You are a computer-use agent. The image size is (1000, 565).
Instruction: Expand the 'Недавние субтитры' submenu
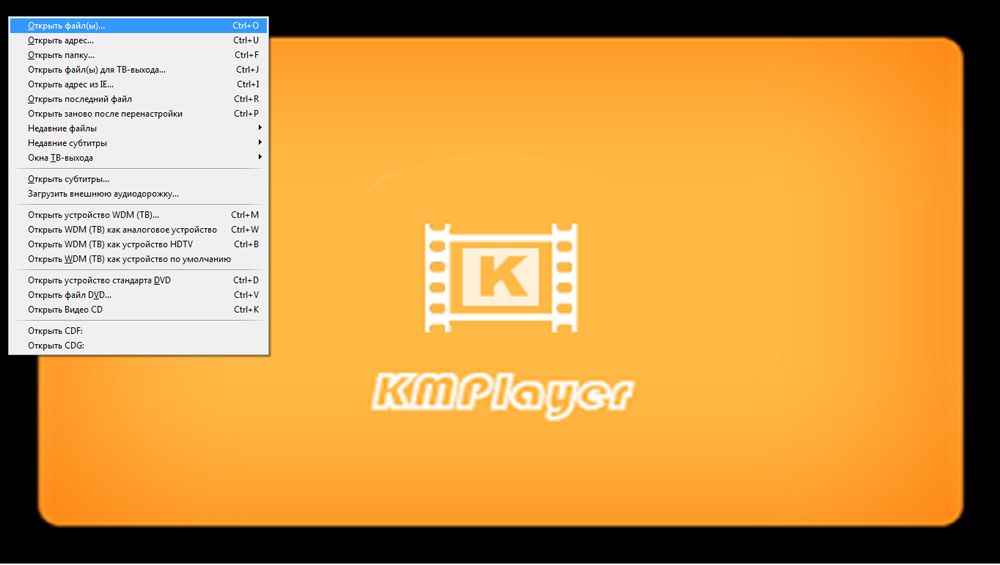point(138,143)
